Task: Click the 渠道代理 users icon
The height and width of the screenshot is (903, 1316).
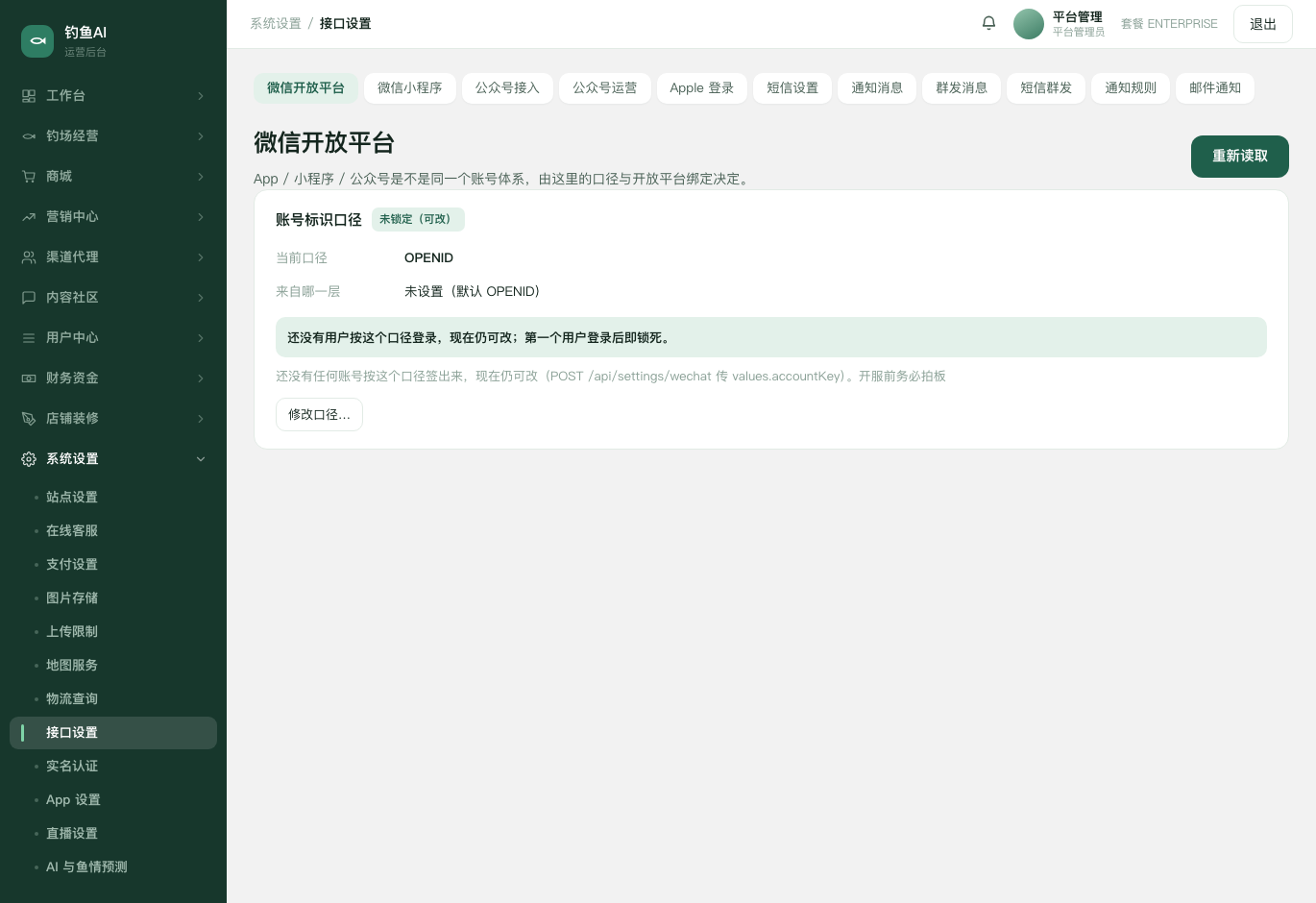Action: coord(29,257)
